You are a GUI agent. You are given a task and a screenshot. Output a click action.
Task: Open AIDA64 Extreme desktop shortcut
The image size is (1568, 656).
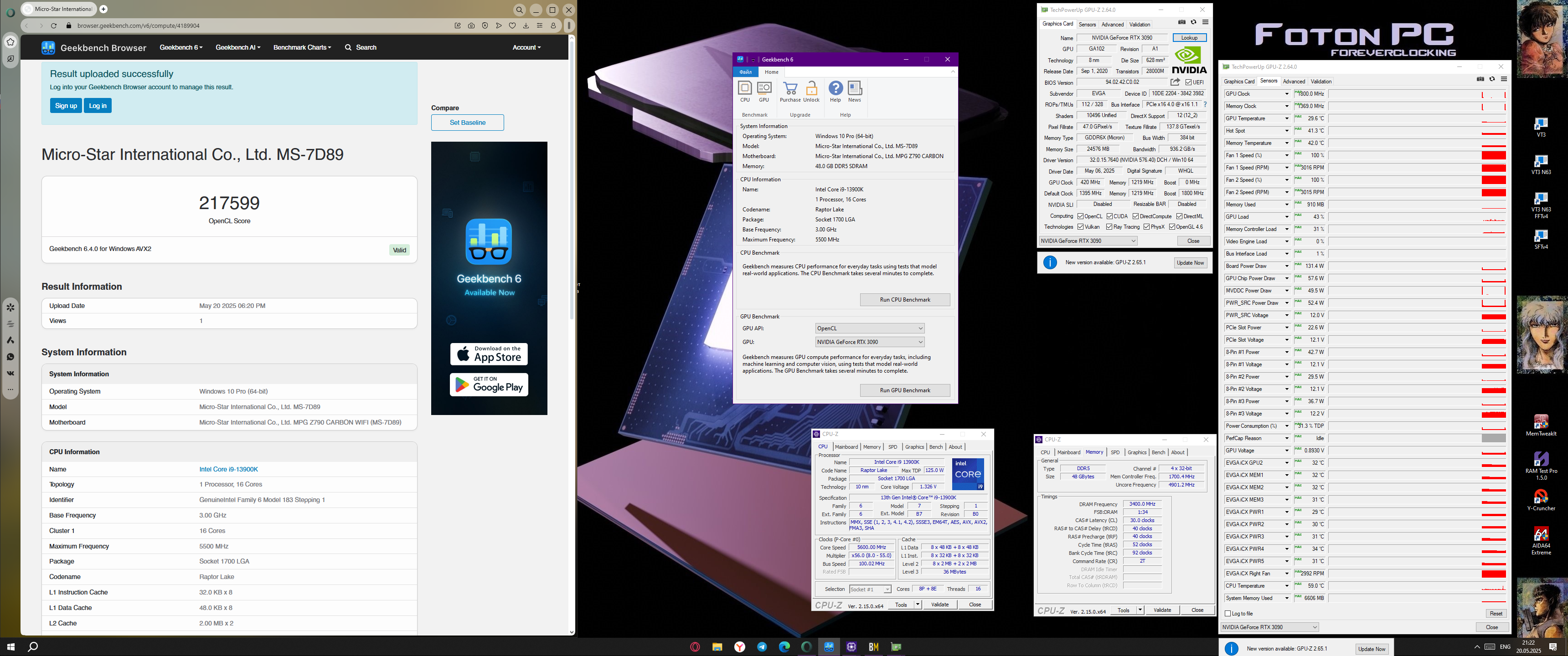pyautogui.click(x=1541, y=541)
